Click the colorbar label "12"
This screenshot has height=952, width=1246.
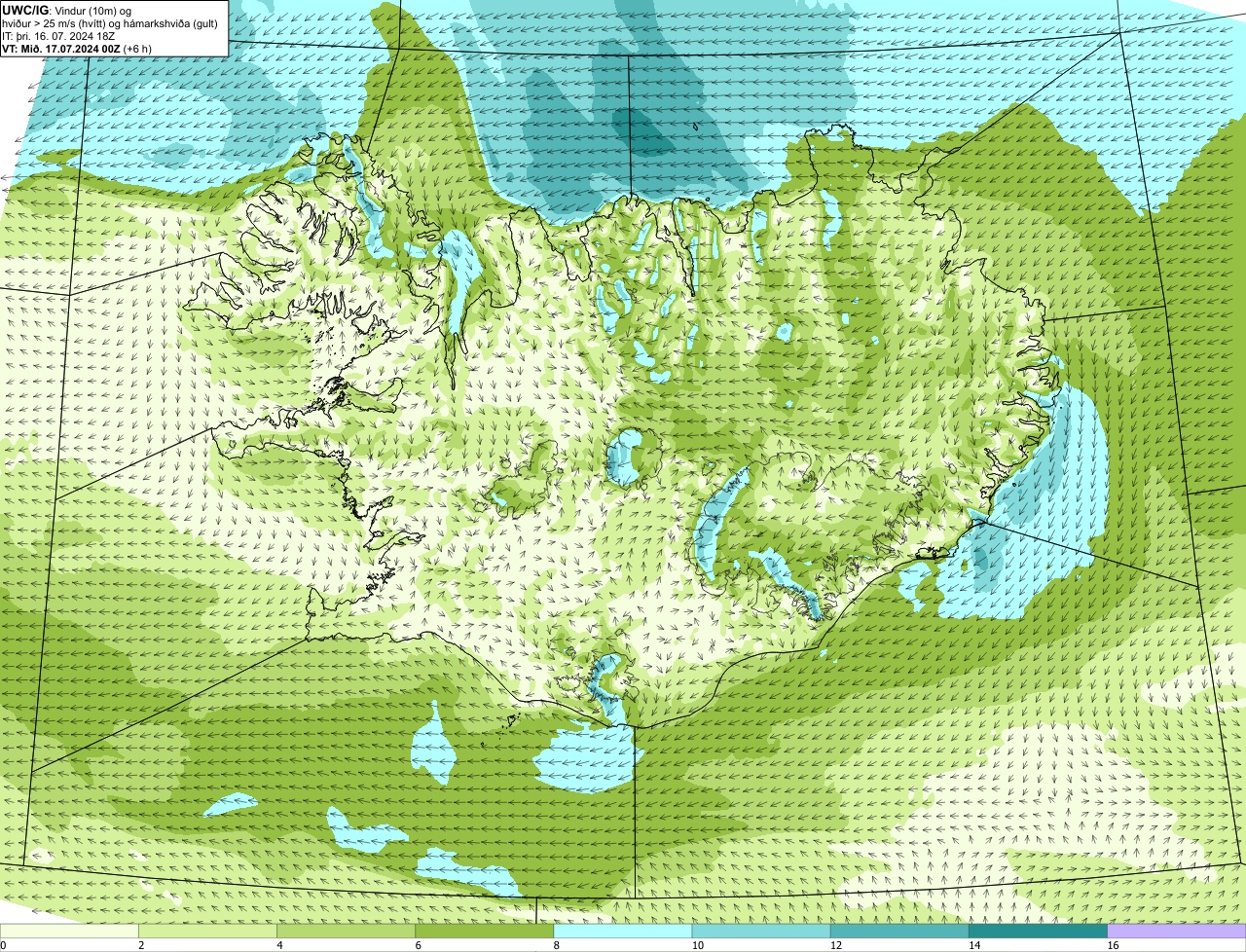pyautogui.click(x=835, y=945)
